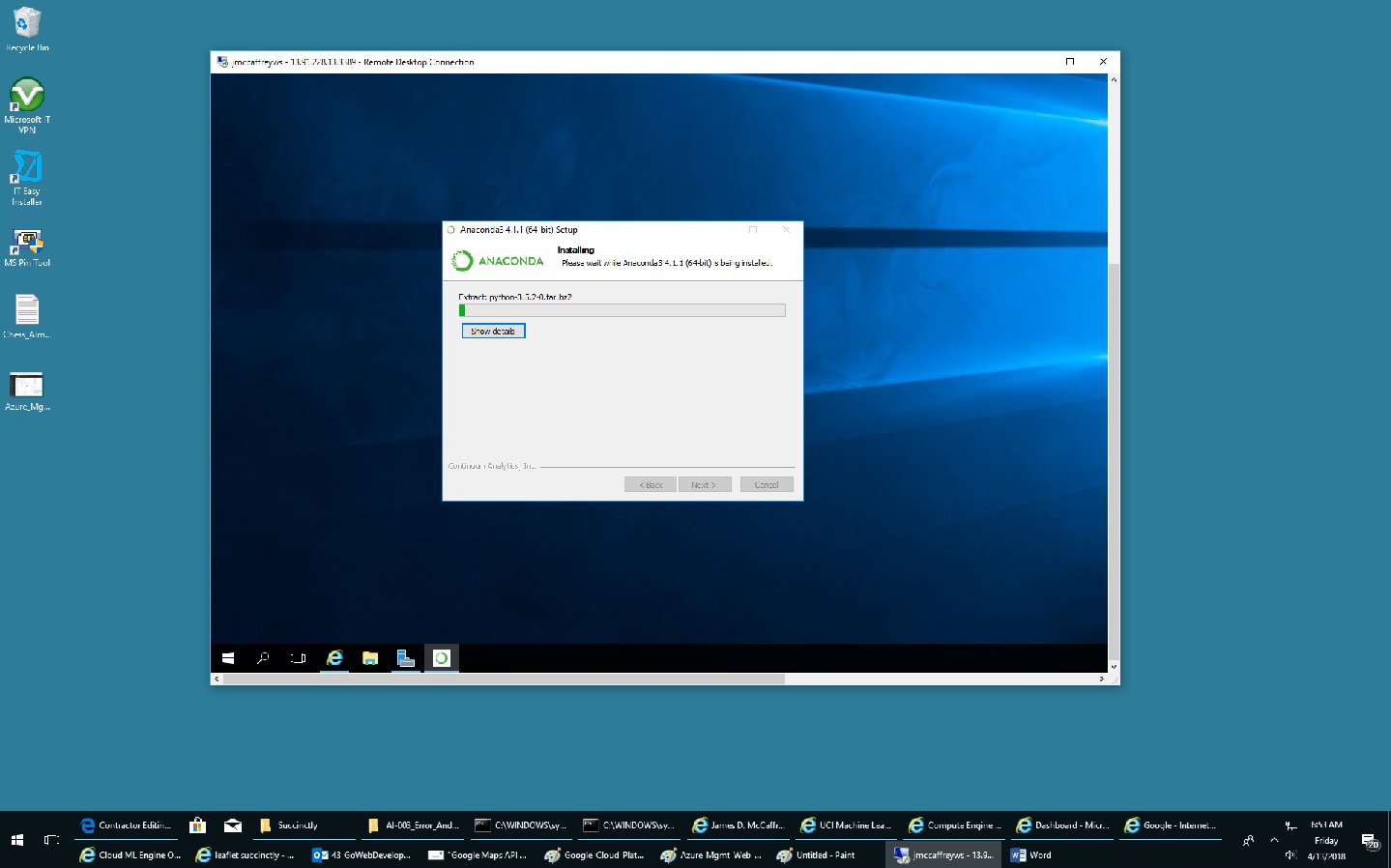
Task: Click the Microsoft Store icon on the taskbar
Action: 197,825
